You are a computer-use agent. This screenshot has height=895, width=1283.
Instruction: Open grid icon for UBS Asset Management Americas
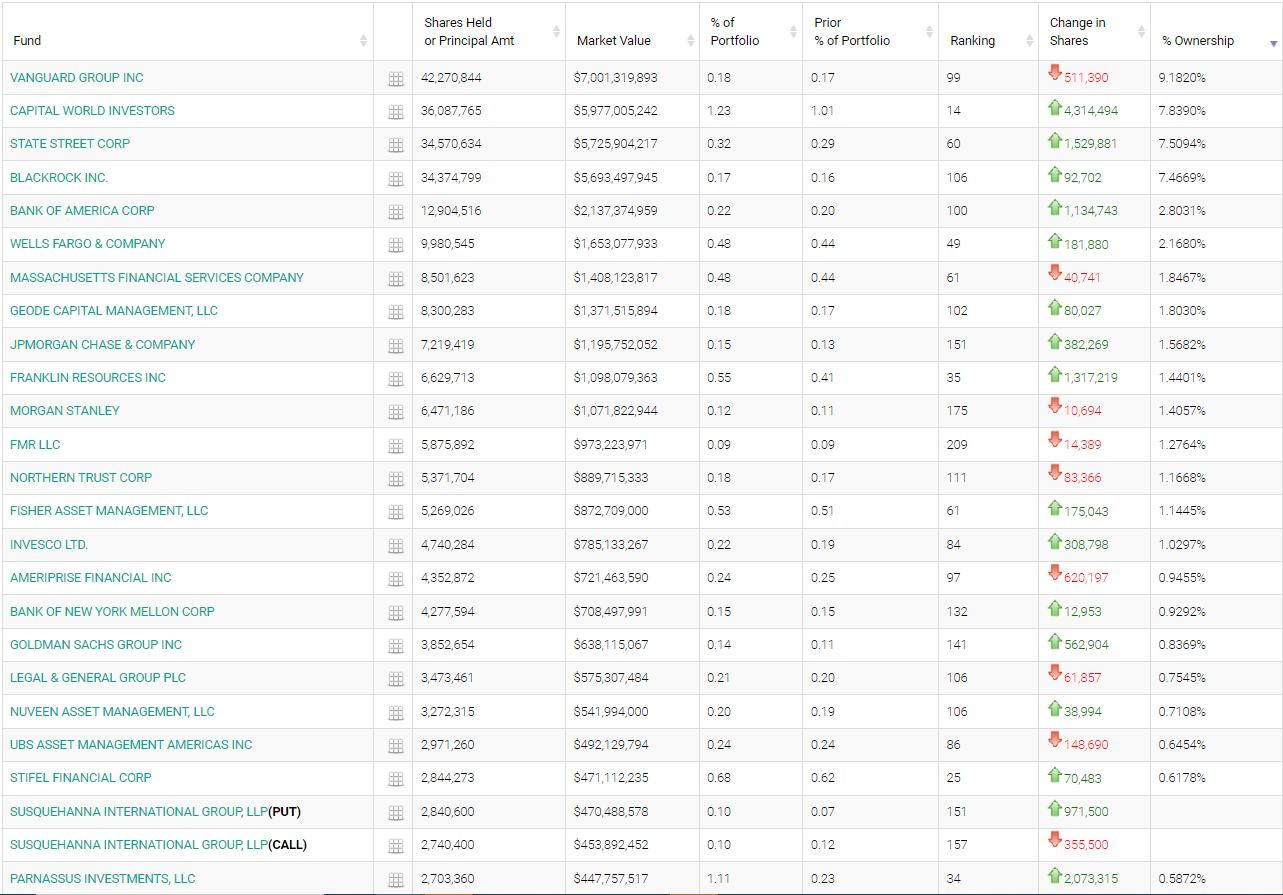(x=395, y=746)
